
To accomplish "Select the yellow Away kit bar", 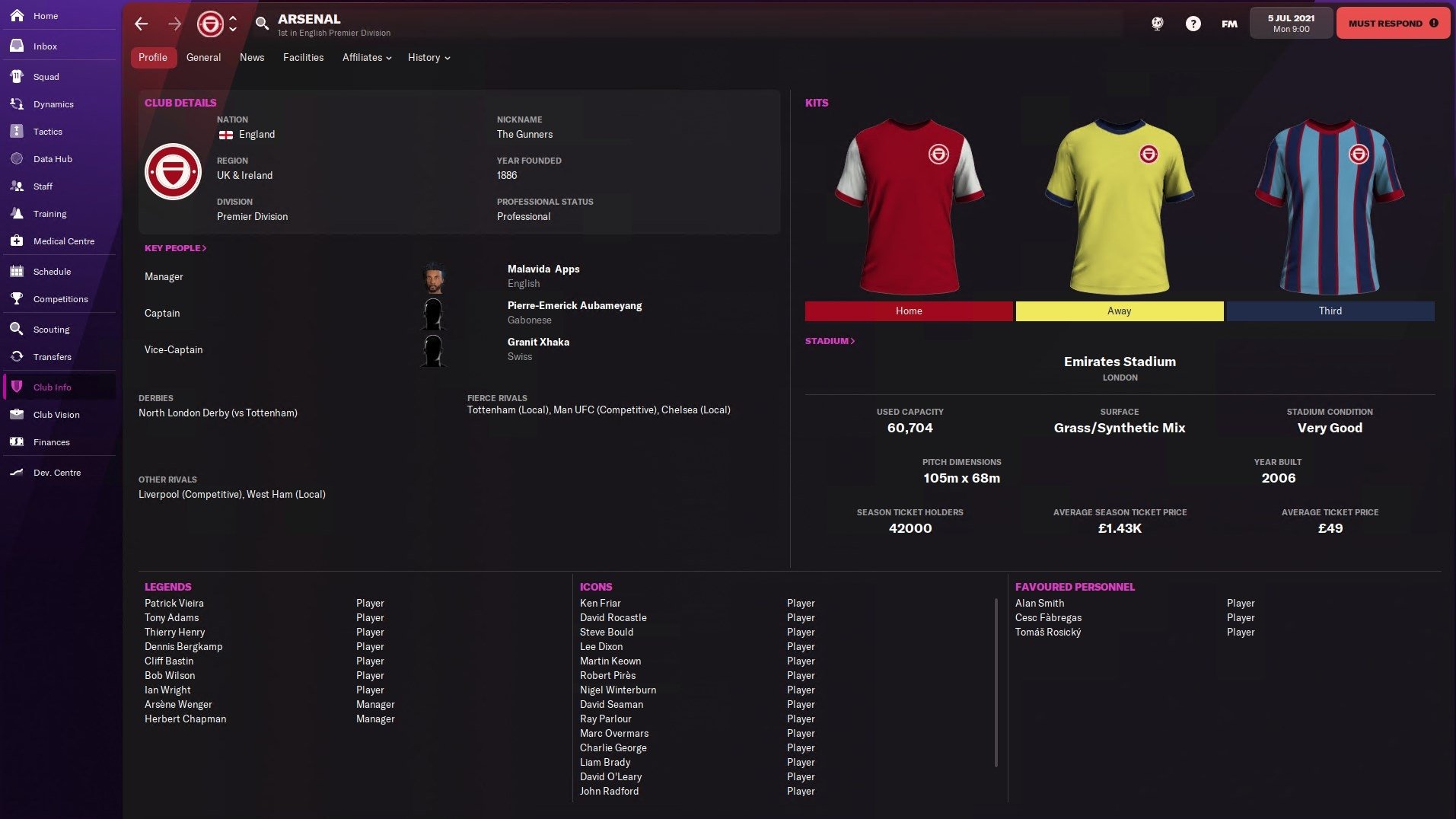I will pyautogui.click(x=1120, y=311).
